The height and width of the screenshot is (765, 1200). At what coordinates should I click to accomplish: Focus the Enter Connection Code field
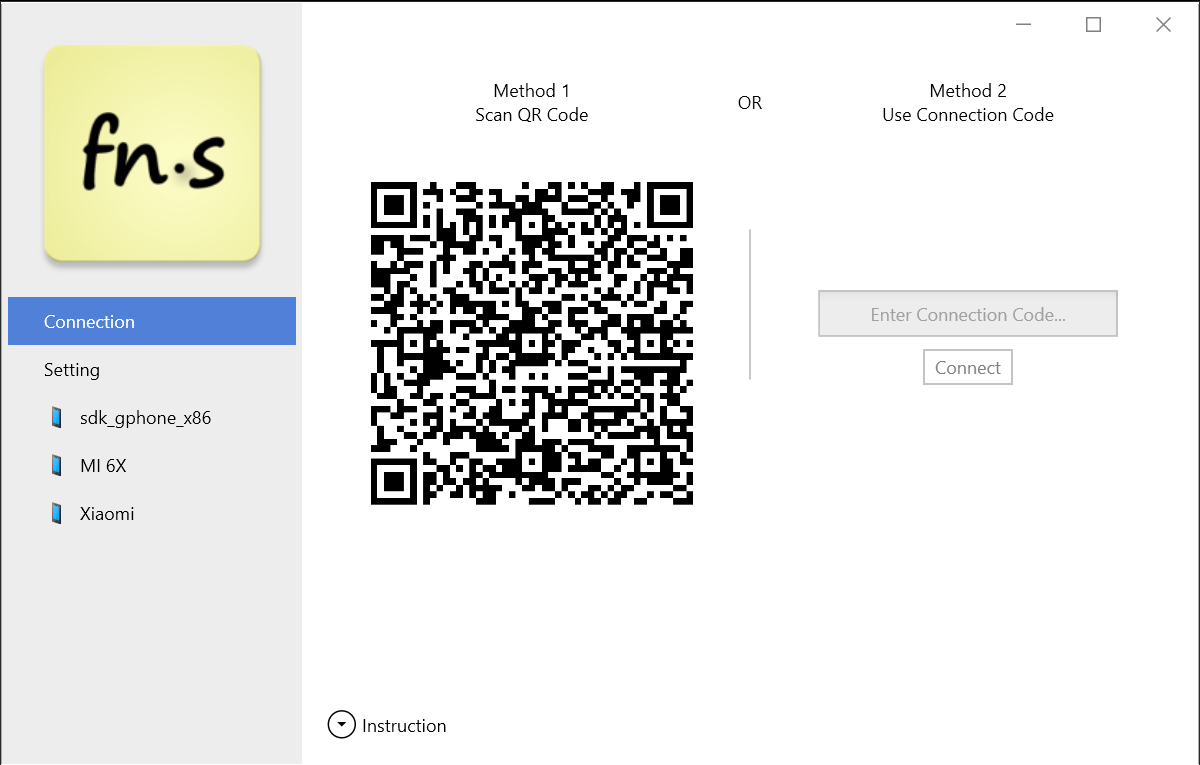tap(968, 314)
